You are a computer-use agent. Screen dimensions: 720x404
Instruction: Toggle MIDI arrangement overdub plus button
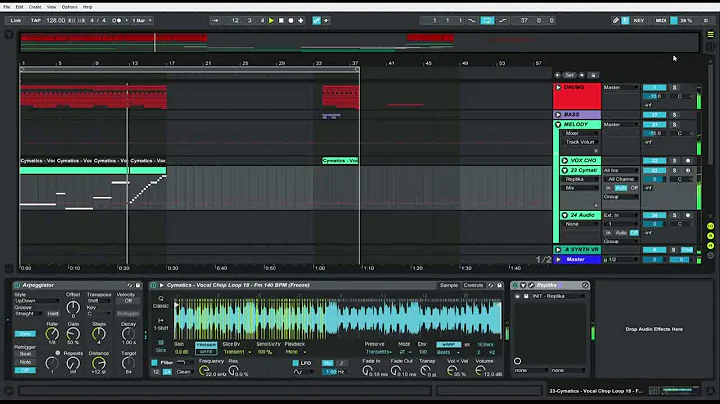[301, 21]
